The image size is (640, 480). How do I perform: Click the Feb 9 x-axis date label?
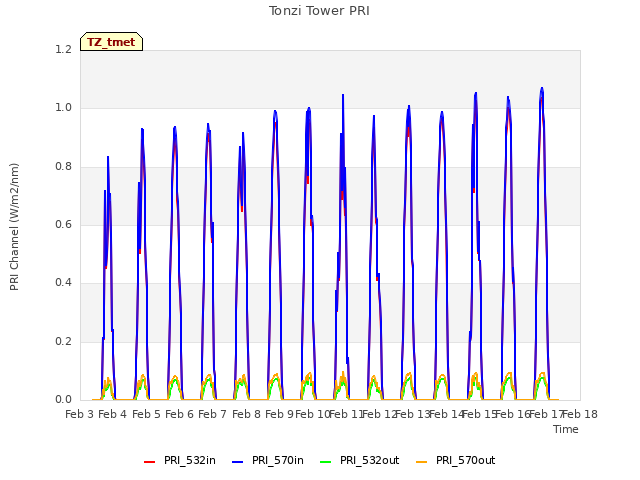click(x=279, y=414)
